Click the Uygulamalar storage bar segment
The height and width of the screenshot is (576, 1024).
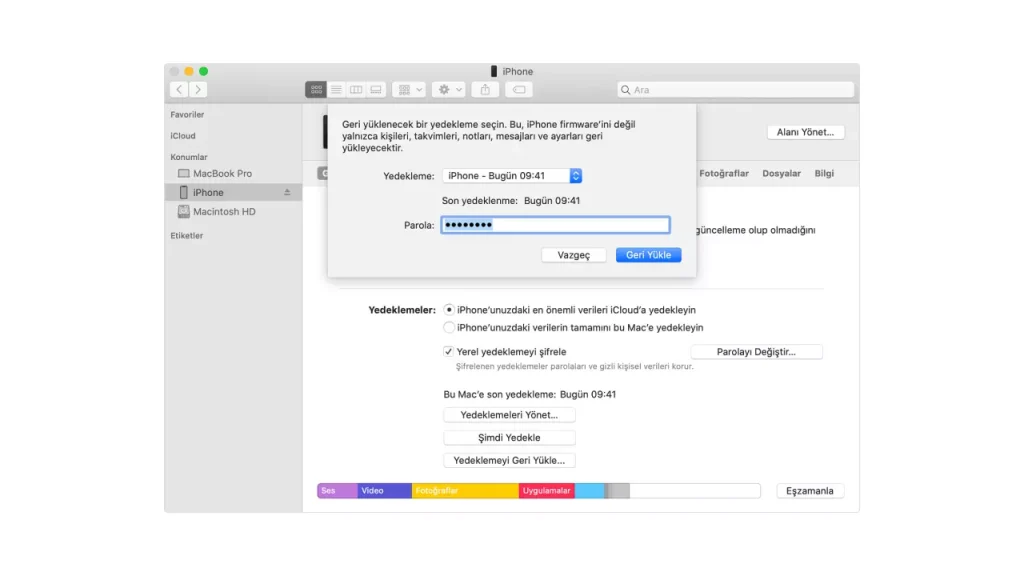pyautogui.click(x=547, y=490)
